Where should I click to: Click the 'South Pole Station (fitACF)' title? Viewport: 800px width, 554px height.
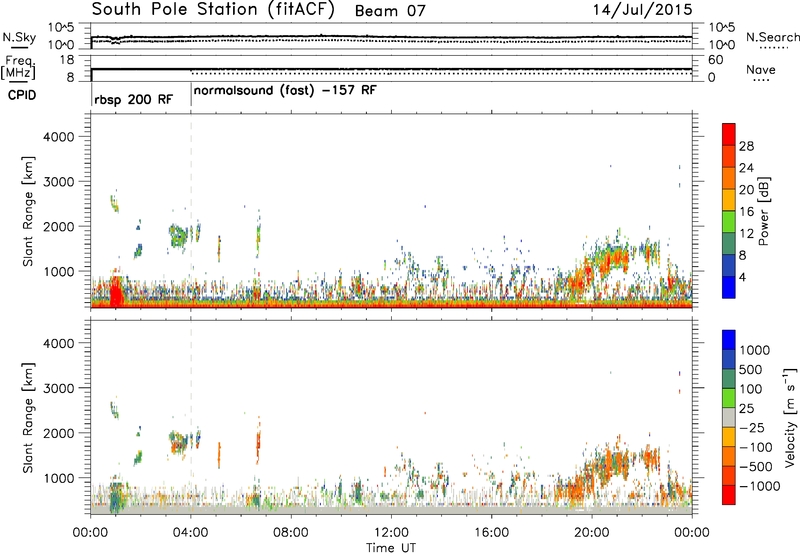tap(213, 10)
